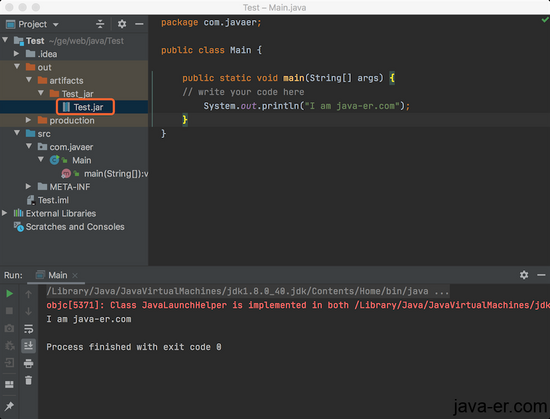The width and height of the screenshot is (550, 419).
Task: Click the blue src folder icon
Action: click(x=31, y=134)
